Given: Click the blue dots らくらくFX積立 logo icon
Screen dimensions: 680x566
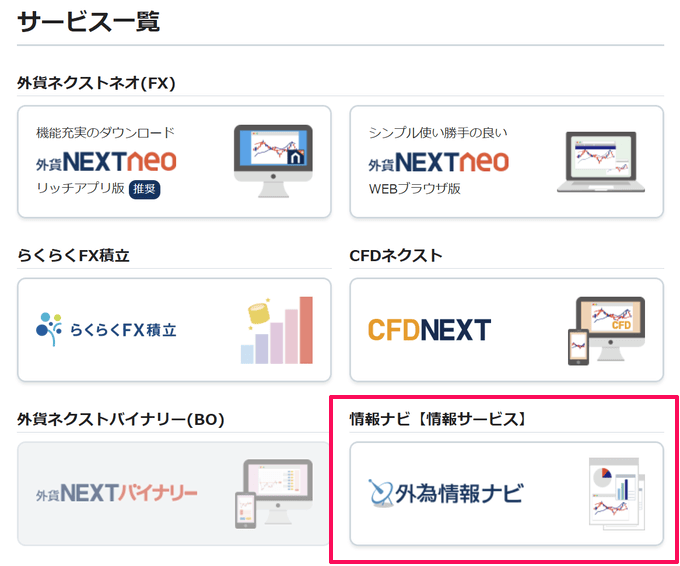Looking at the screenshot, I should (x=49, y=329).
